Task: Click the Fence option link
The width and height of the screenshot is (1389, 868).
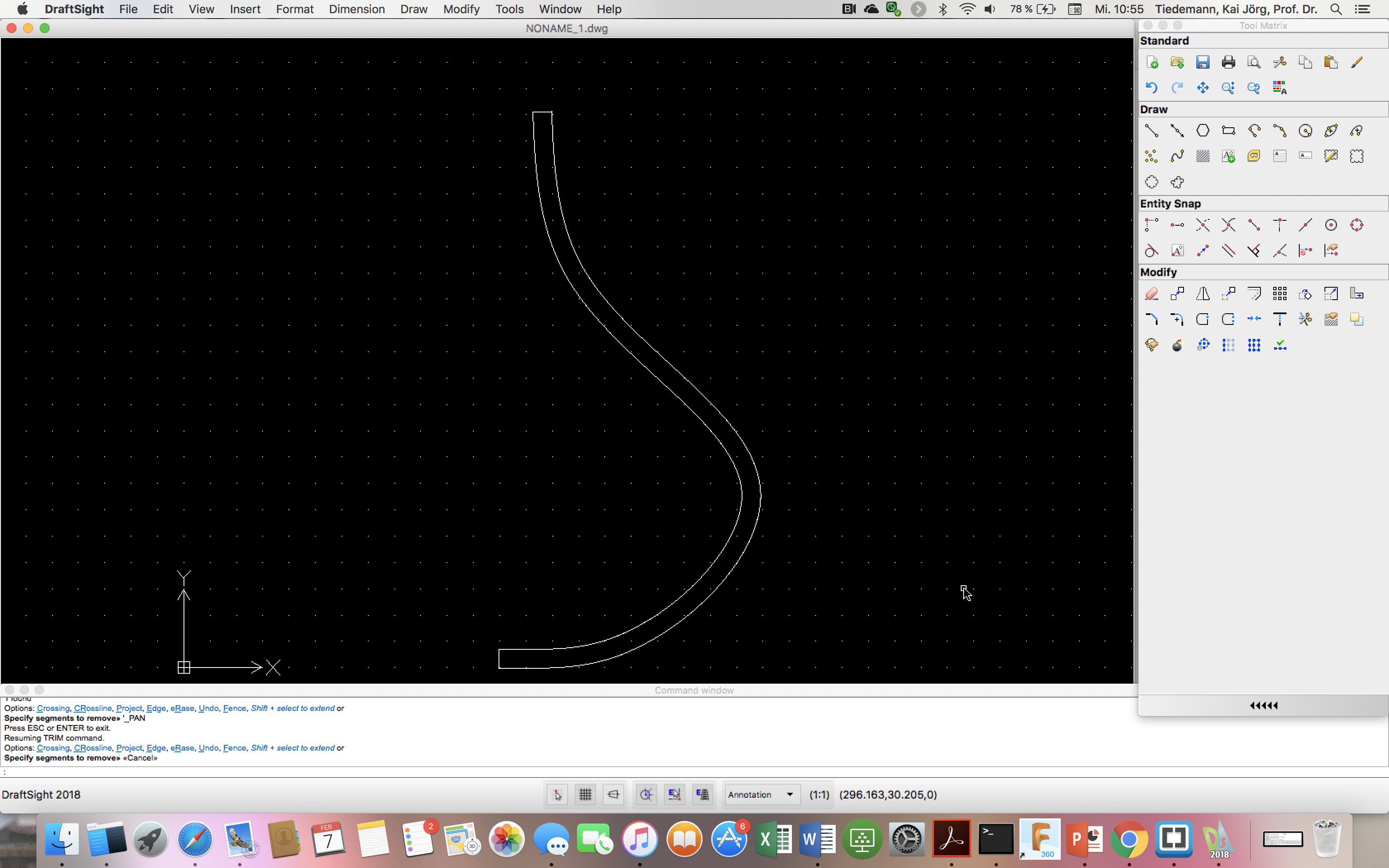Action: [x=234, y=748]
